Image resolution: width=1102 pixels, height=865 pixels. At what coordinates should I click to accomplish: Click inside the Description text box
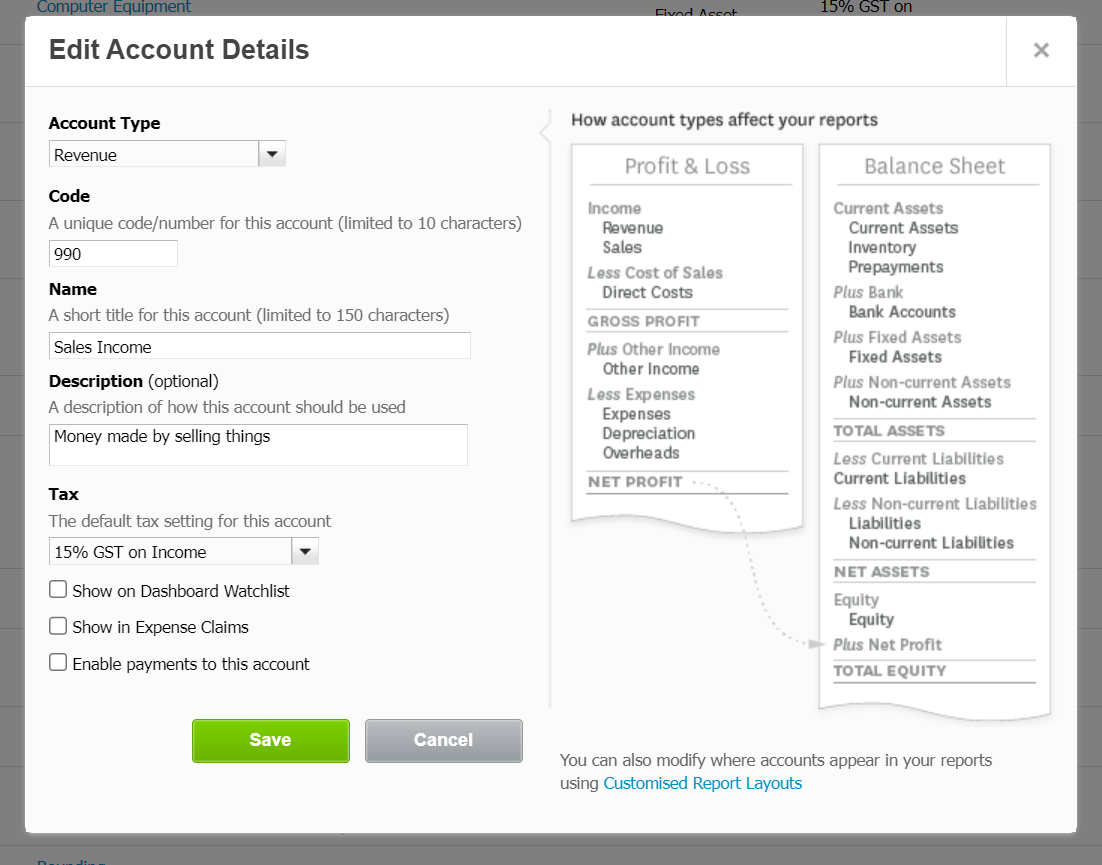click(258, 444)
